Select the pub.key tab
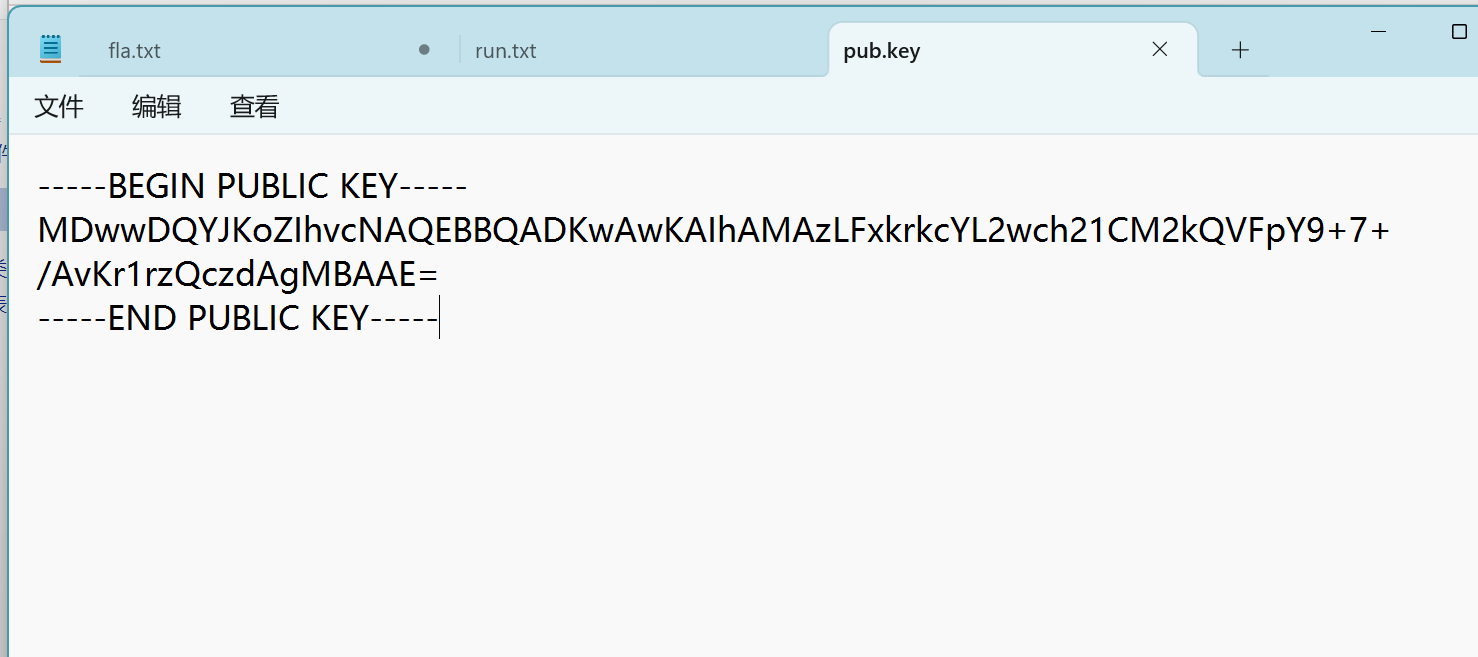The height and width of the screenshot is (657, 1478). [882, 51]
